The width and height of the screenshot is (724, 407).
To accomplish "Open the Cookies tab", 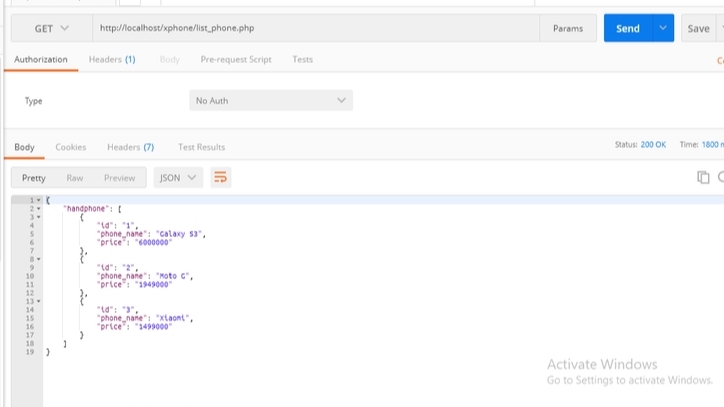I will tap(71, 147).
